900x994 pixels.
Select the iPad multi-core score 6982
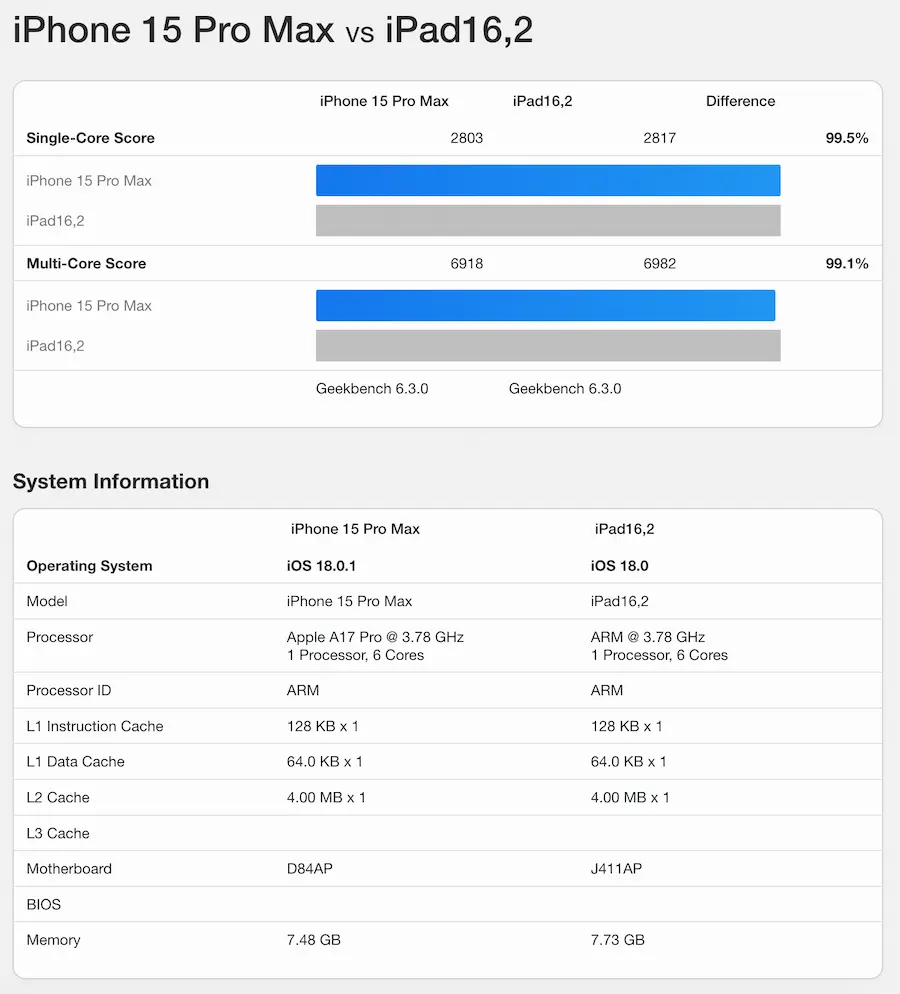point(659,264)
